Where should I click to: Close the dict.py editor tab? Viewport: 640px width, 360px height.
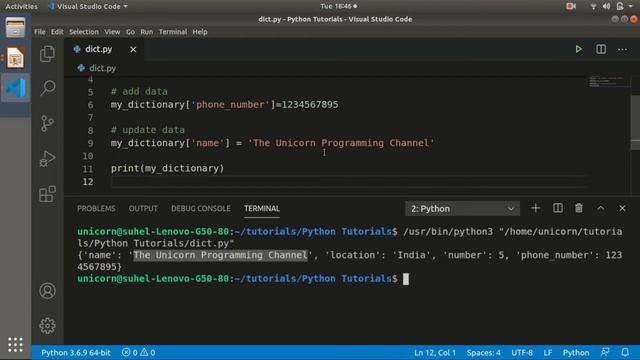pyautogui.click(x=133, y=49)
